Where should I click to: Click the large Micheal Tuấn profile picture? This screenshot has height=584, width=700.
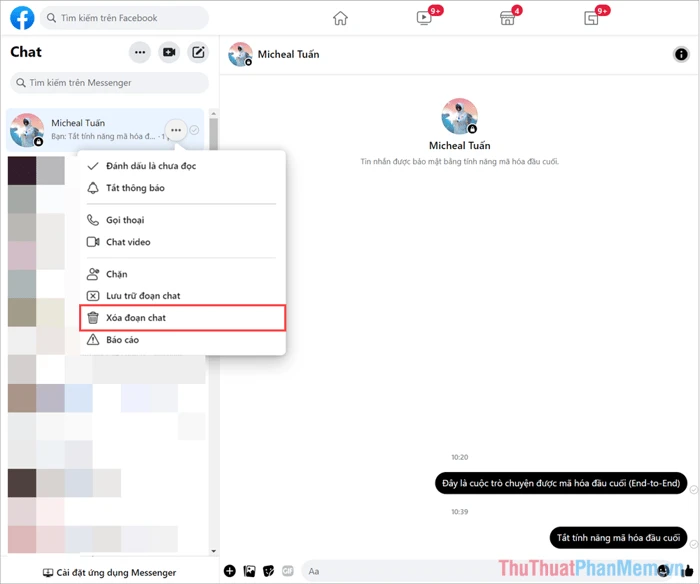point(459,116)
